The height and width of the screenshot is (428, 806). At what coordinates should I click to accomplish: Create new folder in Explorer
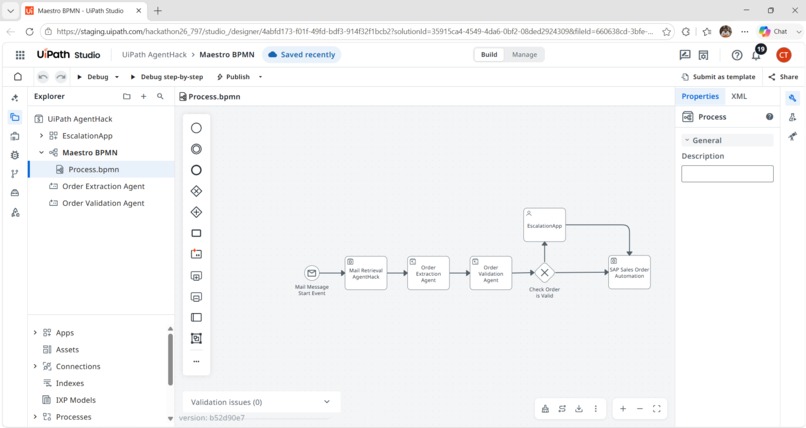(x=126, y=96)
